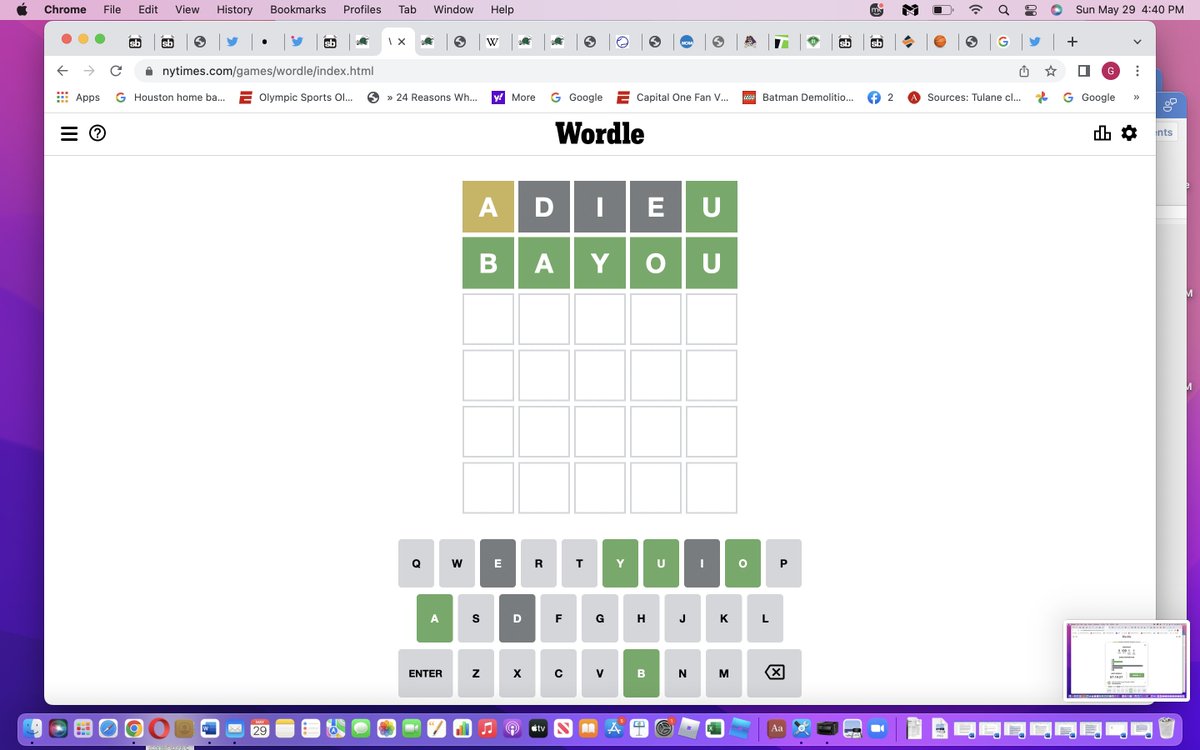Show more bookmarks with double chevron

pos(1136,97)
